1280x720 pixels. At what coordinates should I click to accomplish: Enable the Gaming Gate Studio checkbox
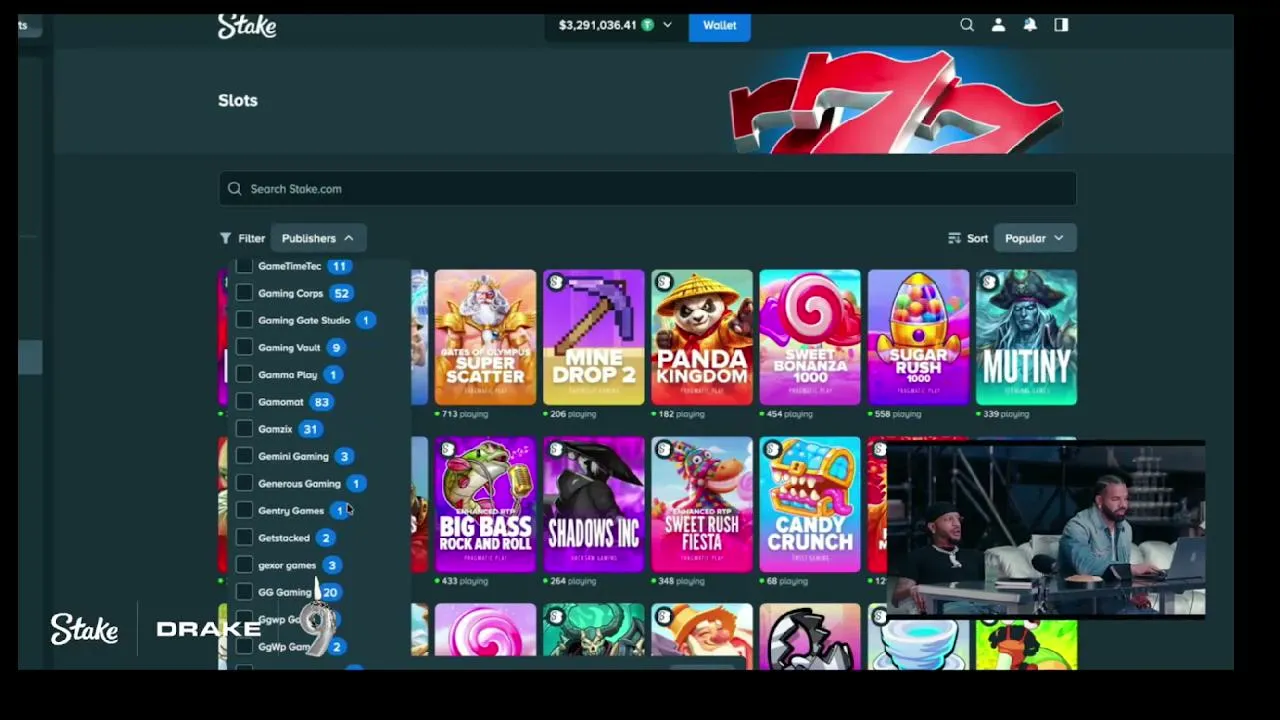point(244,320)
